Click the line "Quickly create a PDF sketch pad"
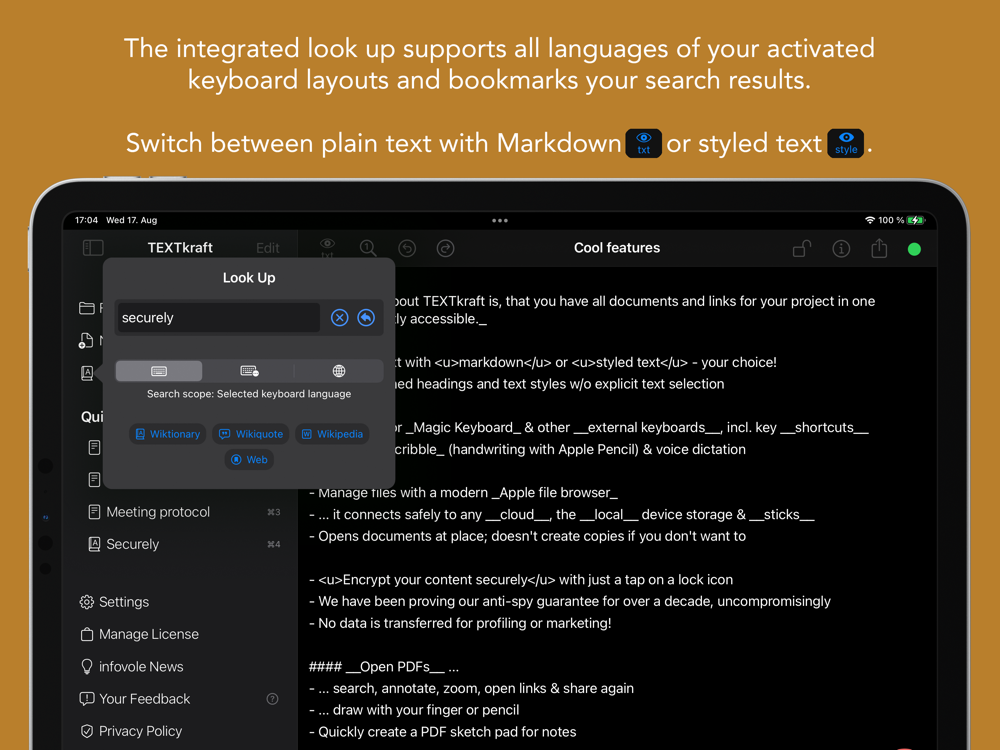Image resolution: width=1000 pixels, height=750 pixels. [x=443, y=732]
